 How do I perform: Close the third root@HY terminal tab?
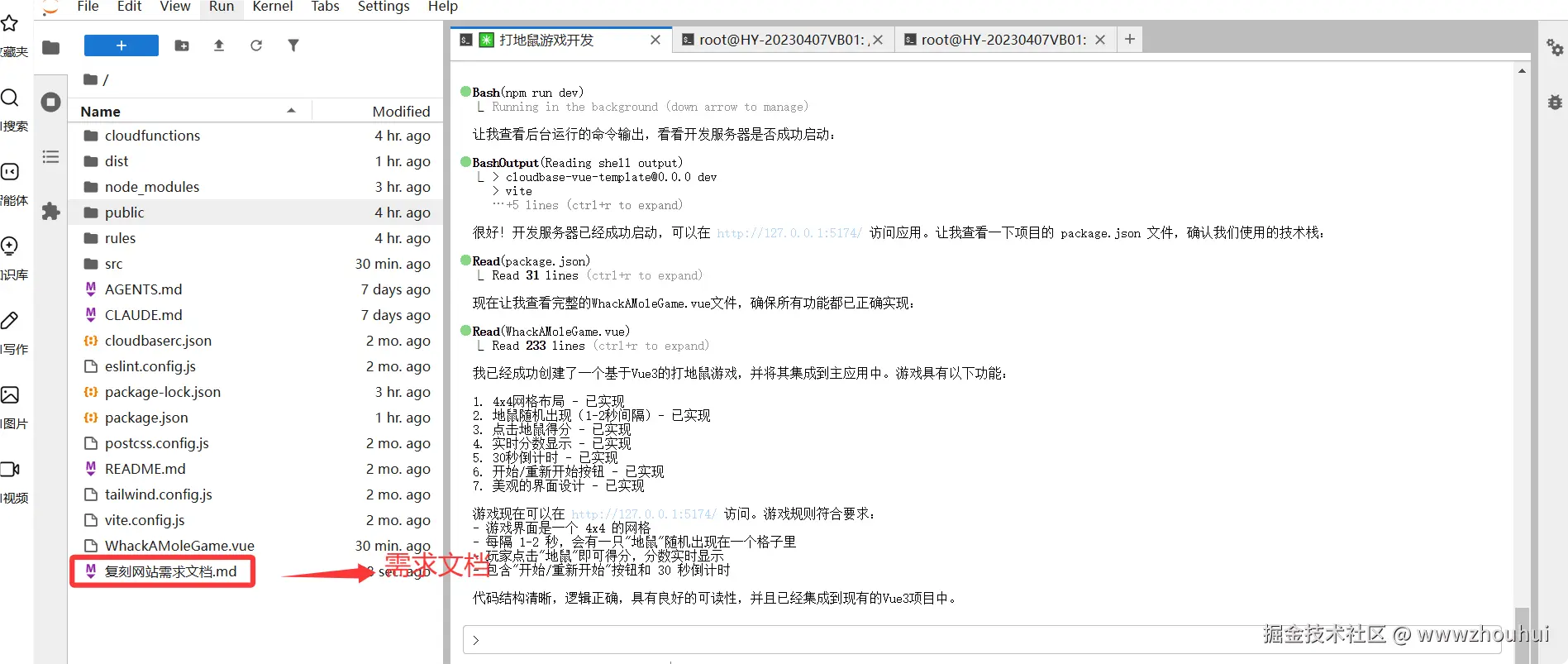pos(1100,40)
